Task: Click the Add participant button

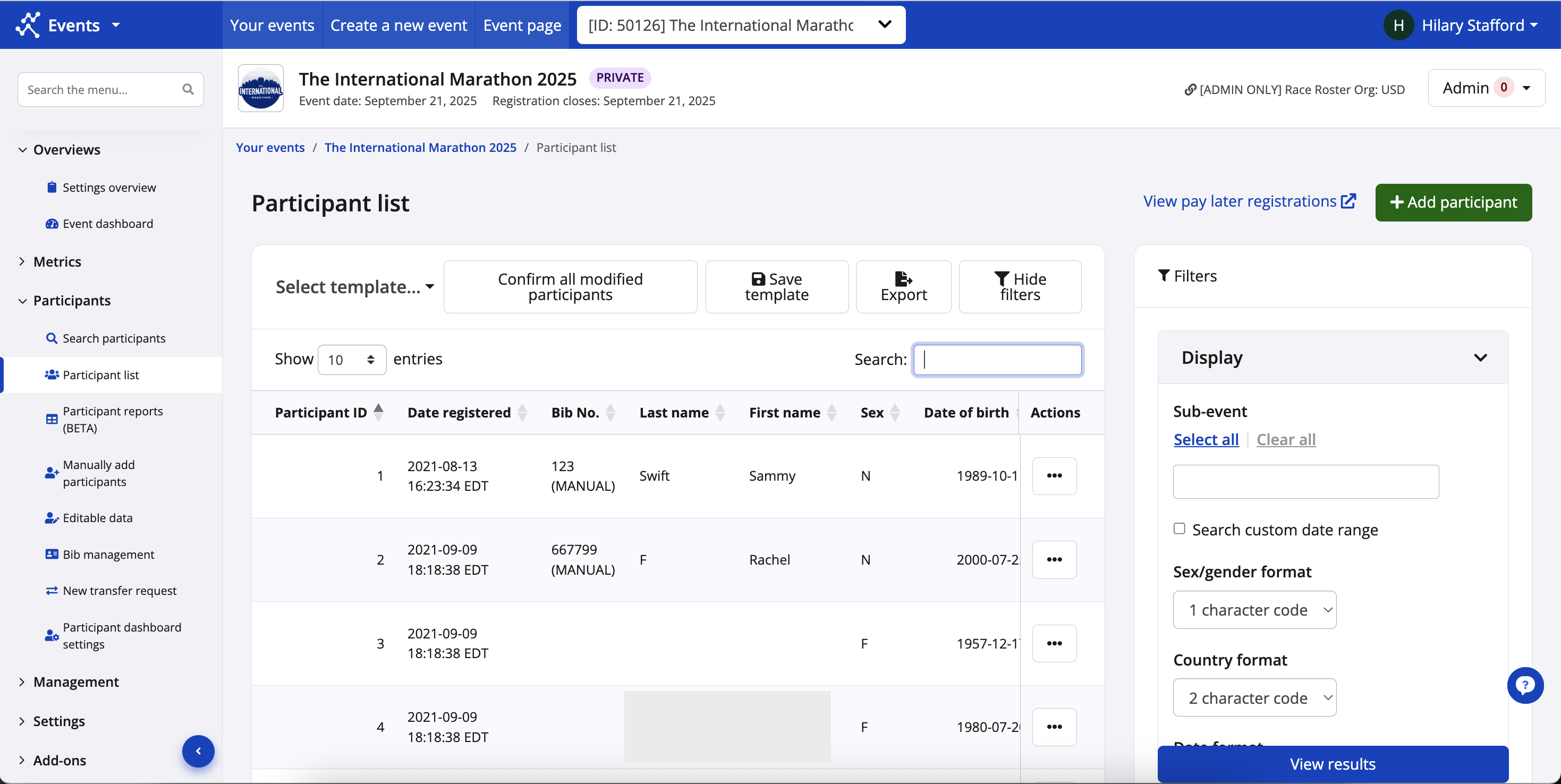Action: tap(1453, 202)
